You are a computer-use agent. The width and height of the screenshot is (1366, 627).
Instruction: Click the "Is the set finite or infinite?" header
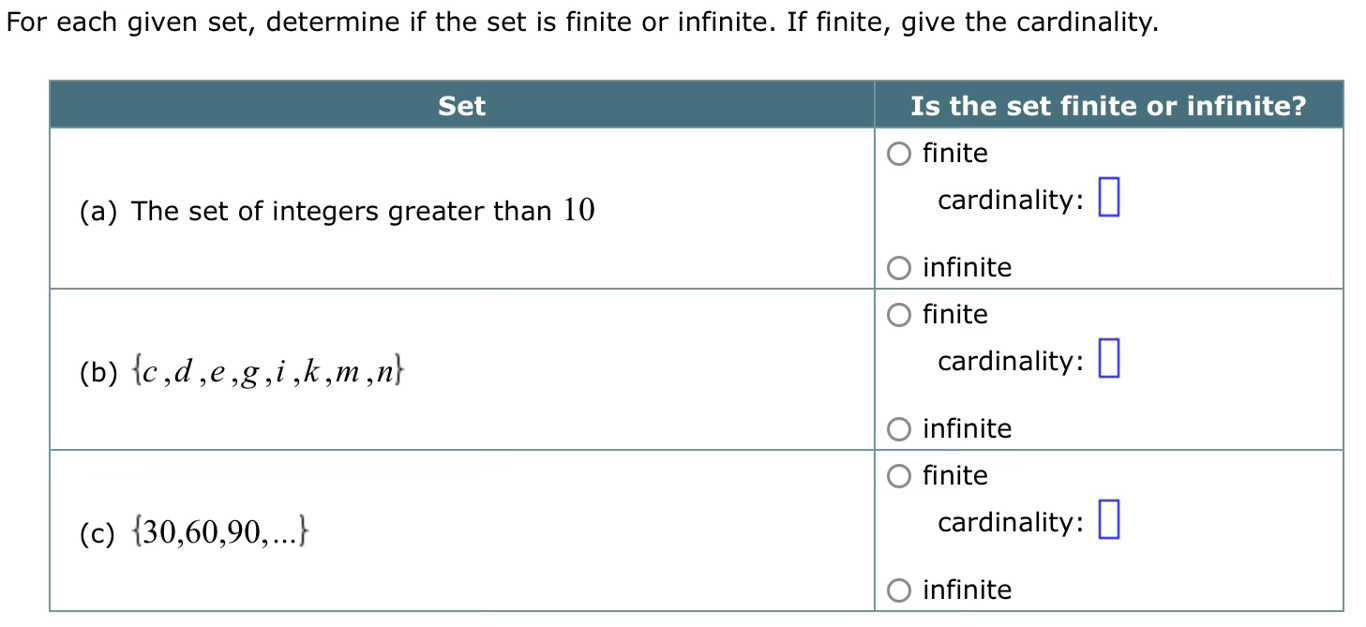pyautogui.click(x=1108, y=106)
